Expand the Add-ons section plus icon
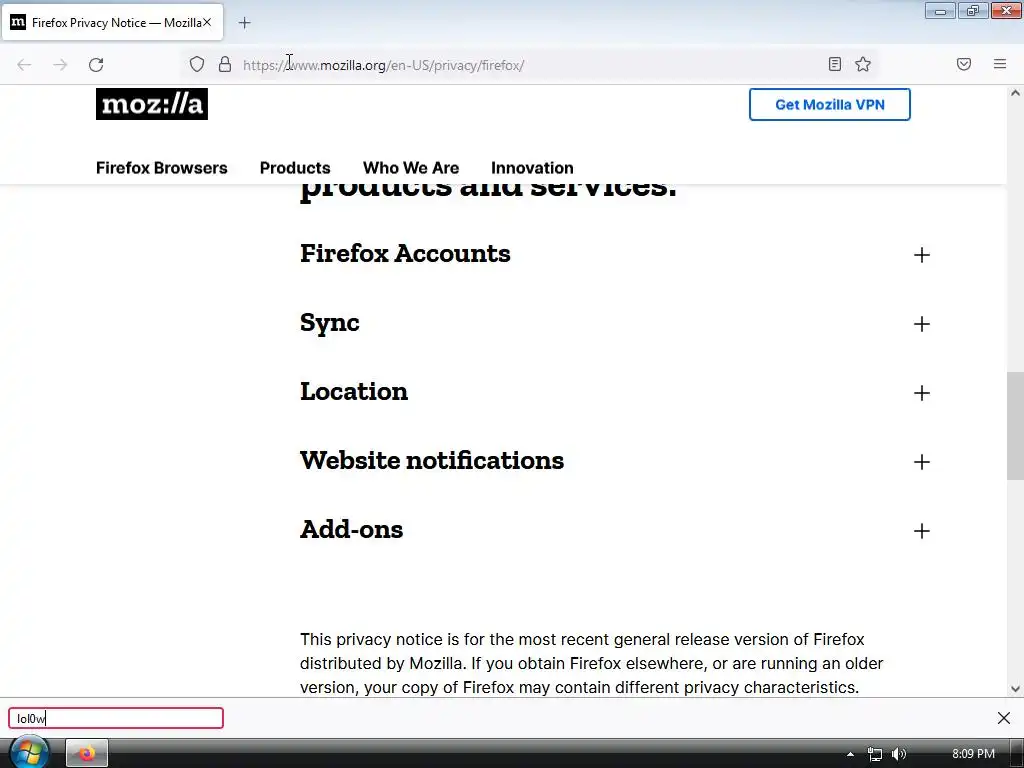1024x768 pixels. tap(921, 531)
